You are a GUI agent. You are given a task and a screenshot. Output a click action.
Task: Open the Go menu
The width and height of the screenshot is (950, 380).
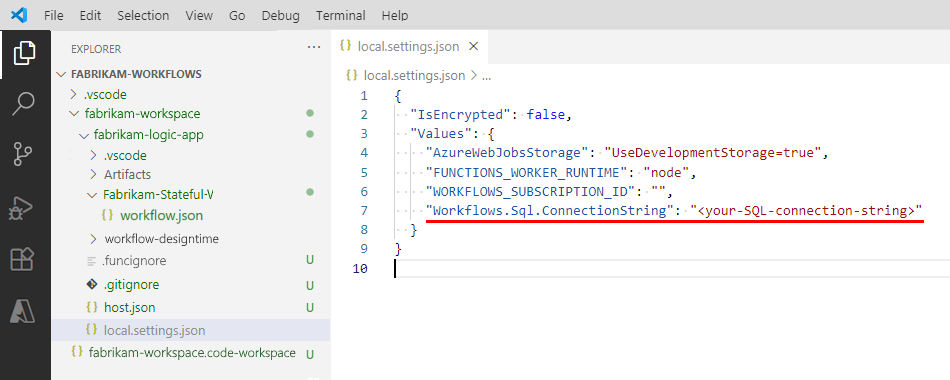click(x=237, y=15)
